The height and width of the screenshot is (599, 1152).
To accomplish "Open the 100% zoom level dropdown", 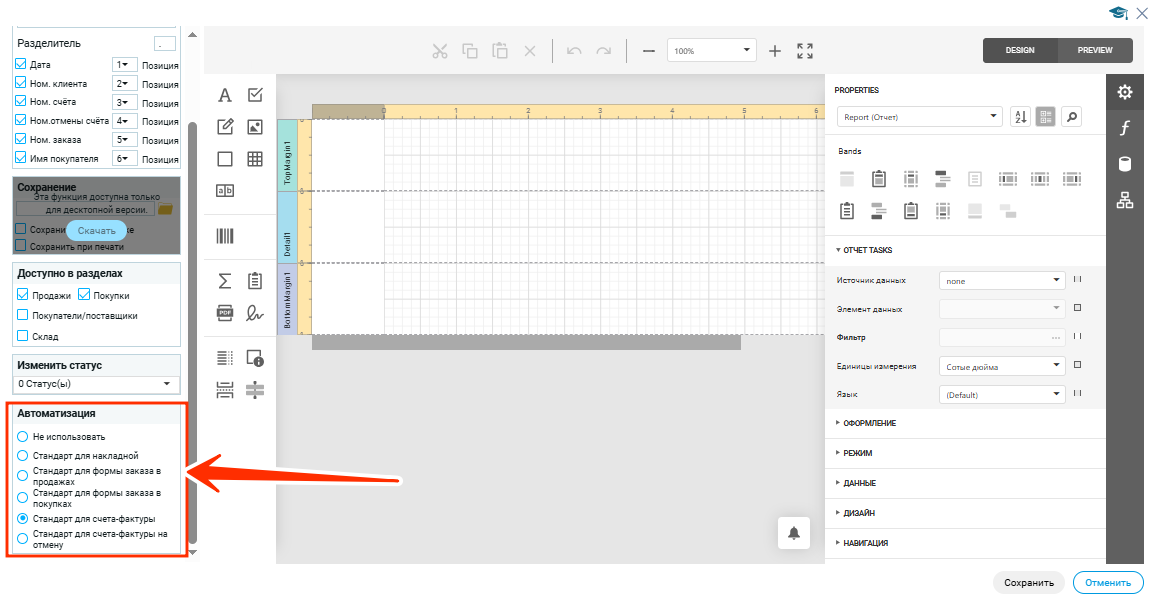I will point(713,51).
